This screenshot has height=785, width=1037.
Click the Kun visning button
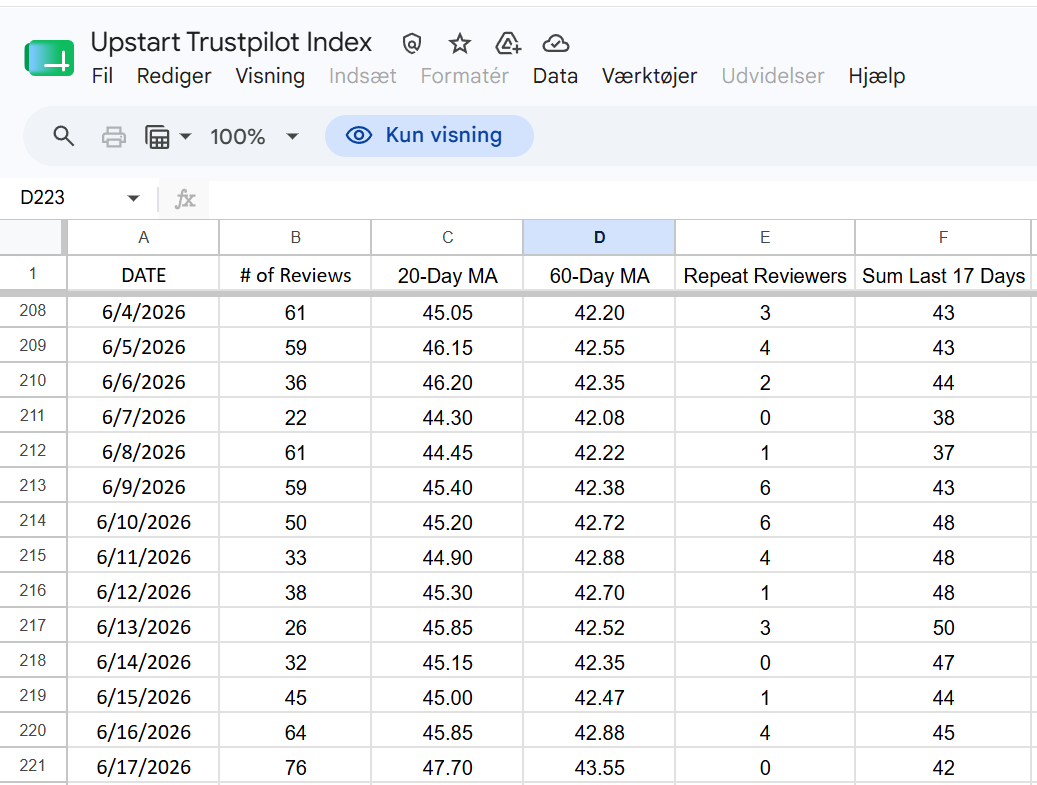(429, 136)
